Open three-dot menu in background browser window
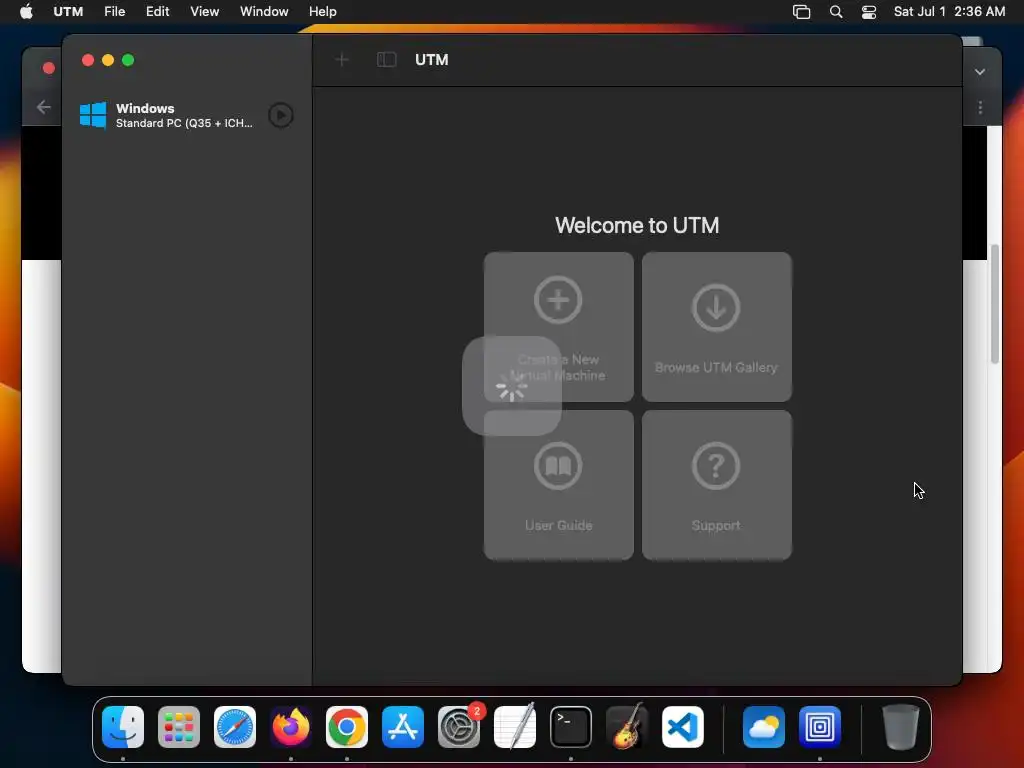Screen dimensions: 1024x768 click(x=980, y=108)
